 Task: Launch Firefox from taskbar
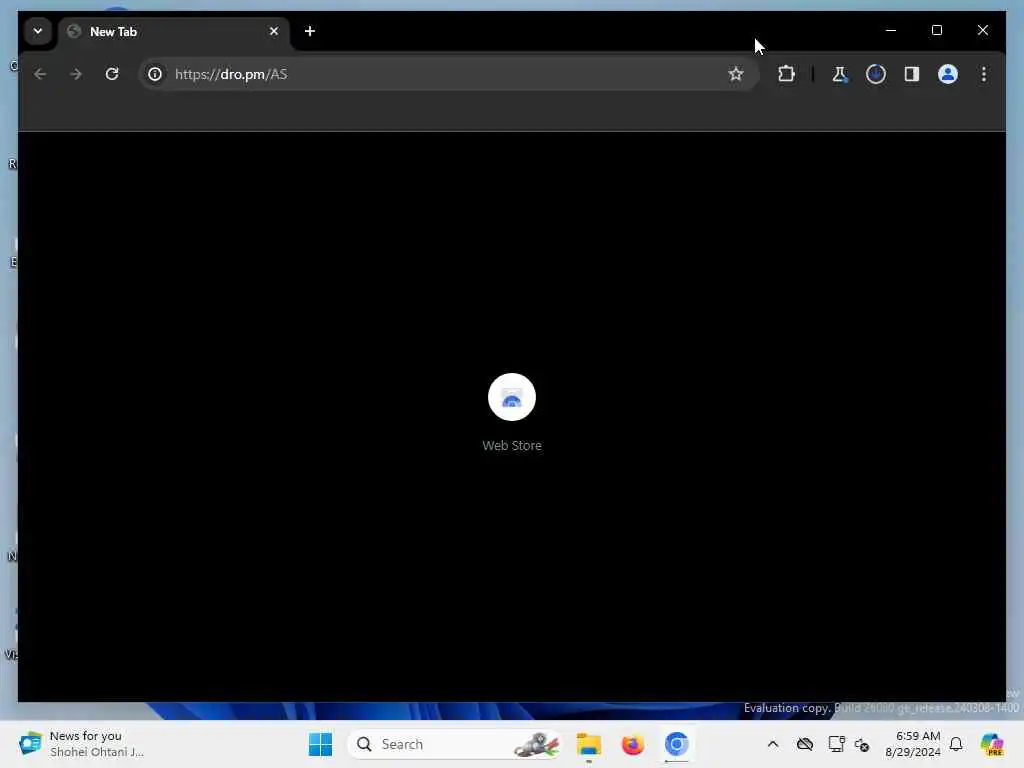click(633, 744)
